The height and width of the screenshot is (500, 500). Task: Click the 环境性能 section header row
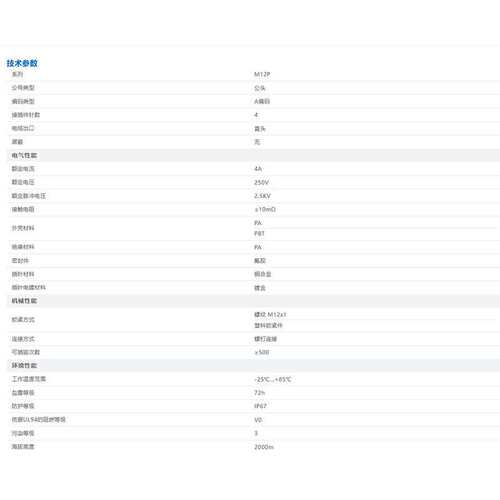point(253,365)
